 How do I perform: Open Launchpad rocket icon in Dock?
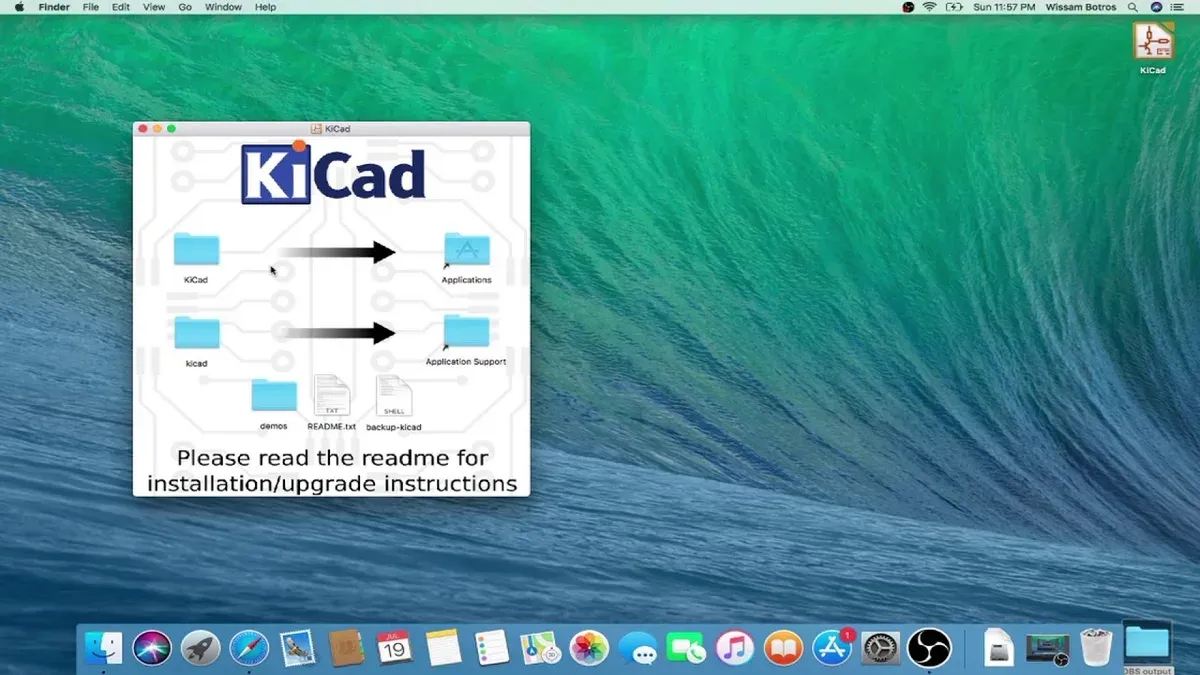tap(200, 648)
